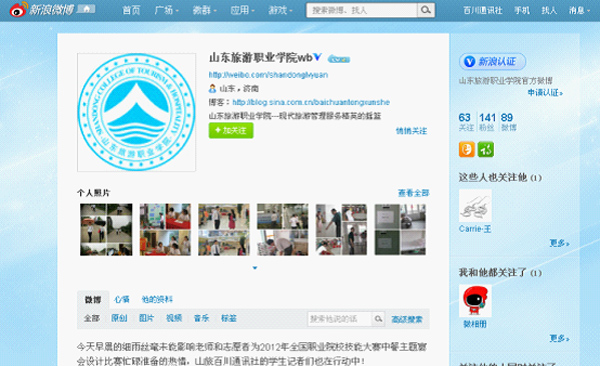The image size is (600, 366).
Task: Click 悄悄关注 link
Action: (411, 131)
